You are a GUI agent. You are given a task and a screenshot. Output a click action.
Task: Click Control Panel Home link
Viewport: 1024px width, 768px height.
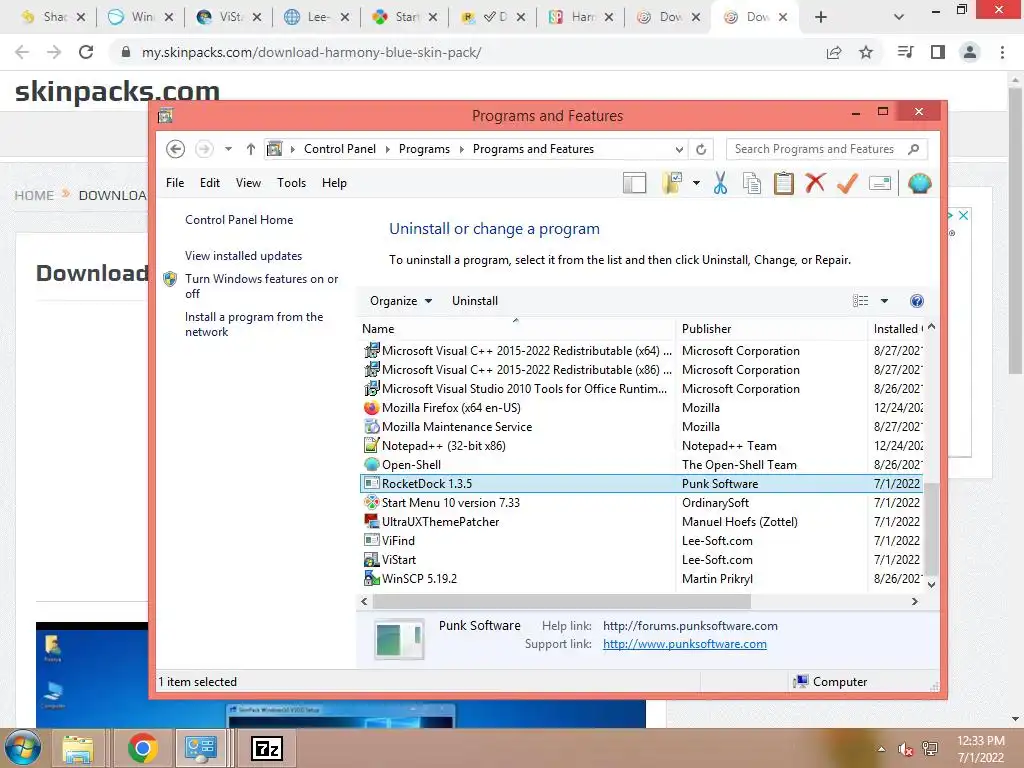[239, 220]
